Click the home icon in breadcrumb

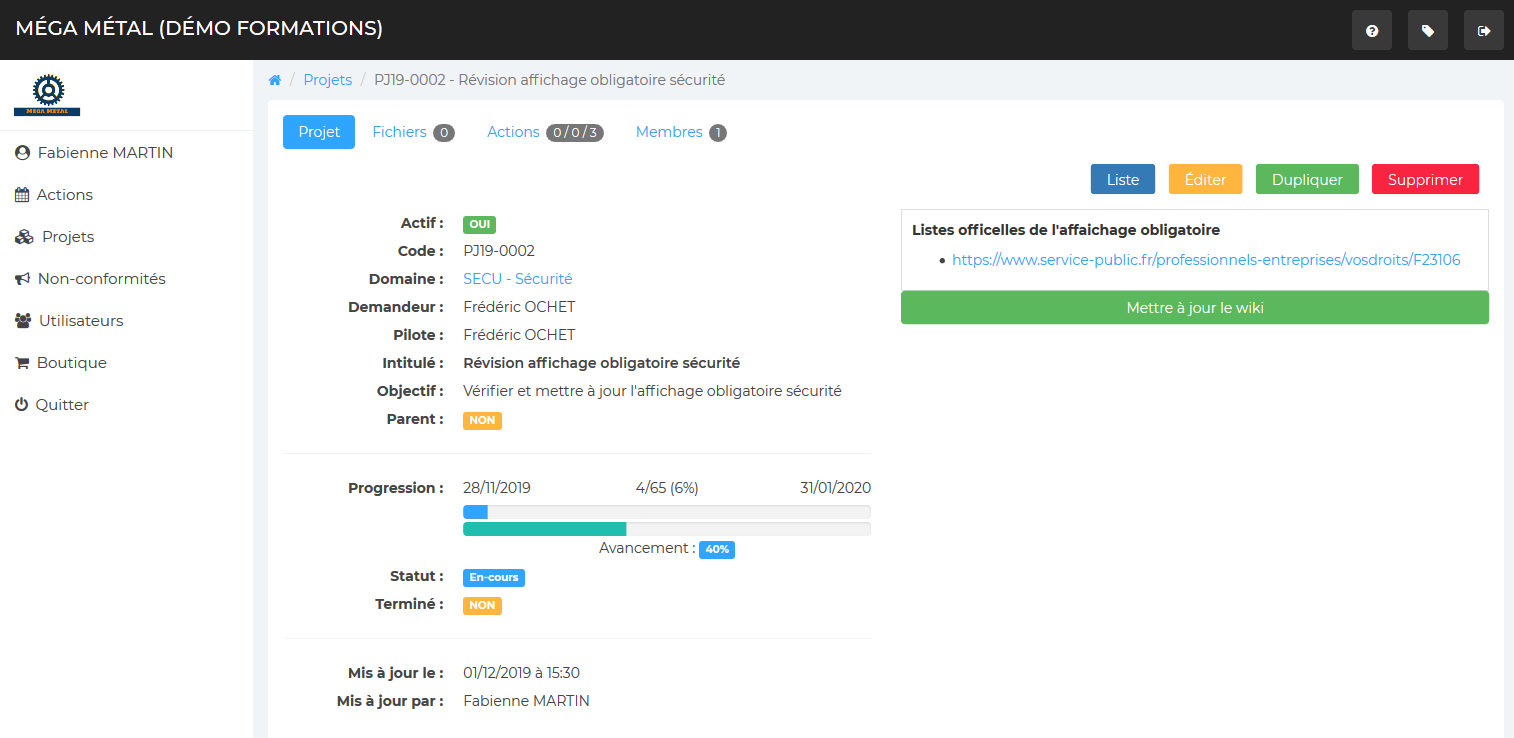(x=275, y=80)
